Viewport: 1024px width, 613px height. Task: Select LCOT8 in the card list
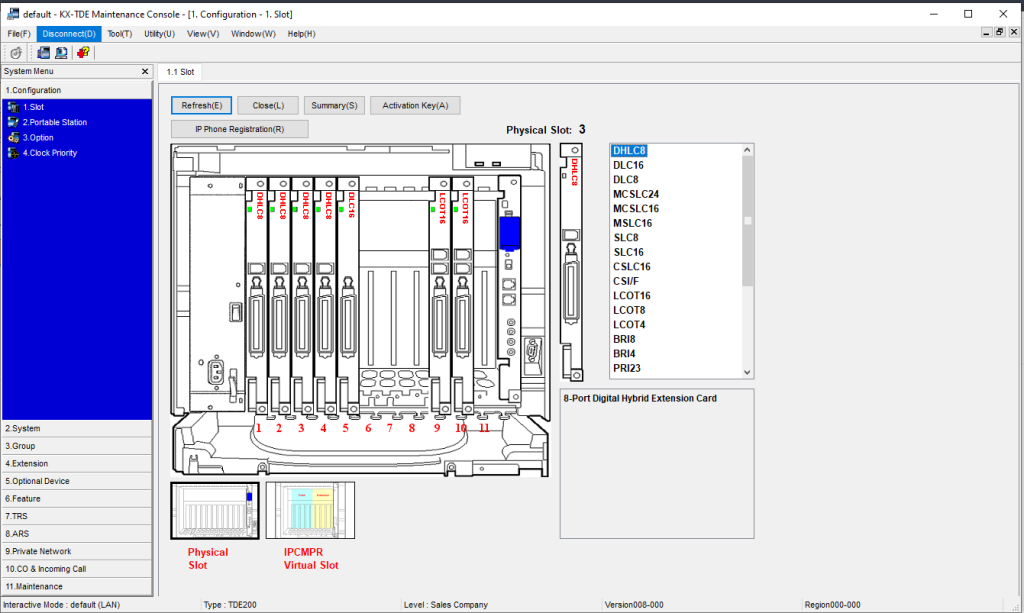[x=630, y=310]
